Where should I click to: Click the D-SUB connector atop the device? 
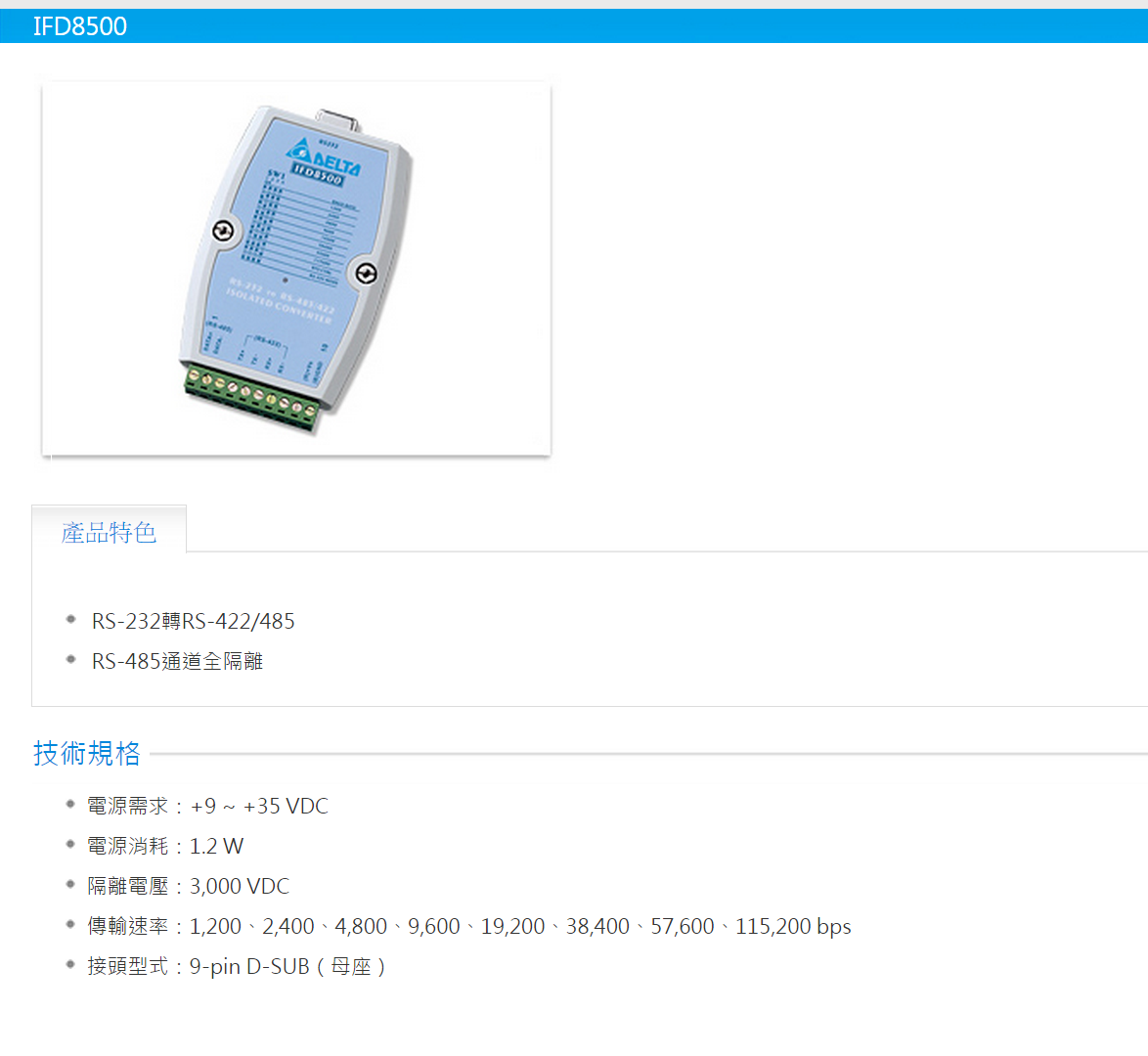337,120
